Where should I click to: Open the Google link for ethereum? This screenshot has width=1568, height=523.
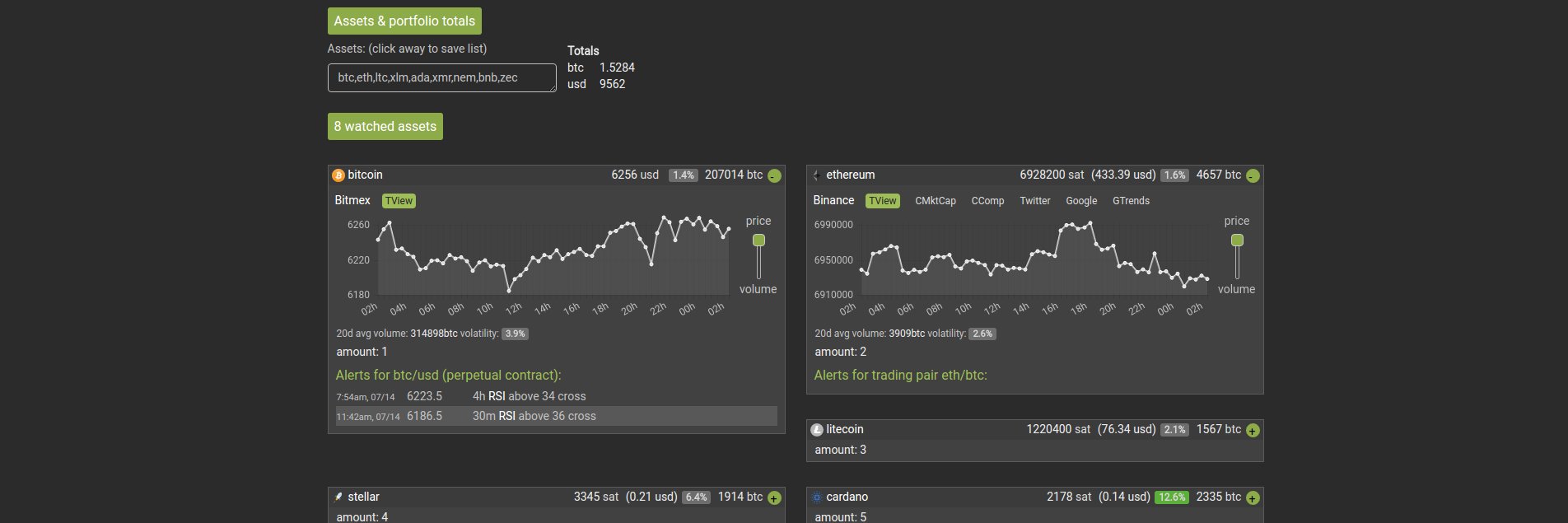[x=1081, y=201]
